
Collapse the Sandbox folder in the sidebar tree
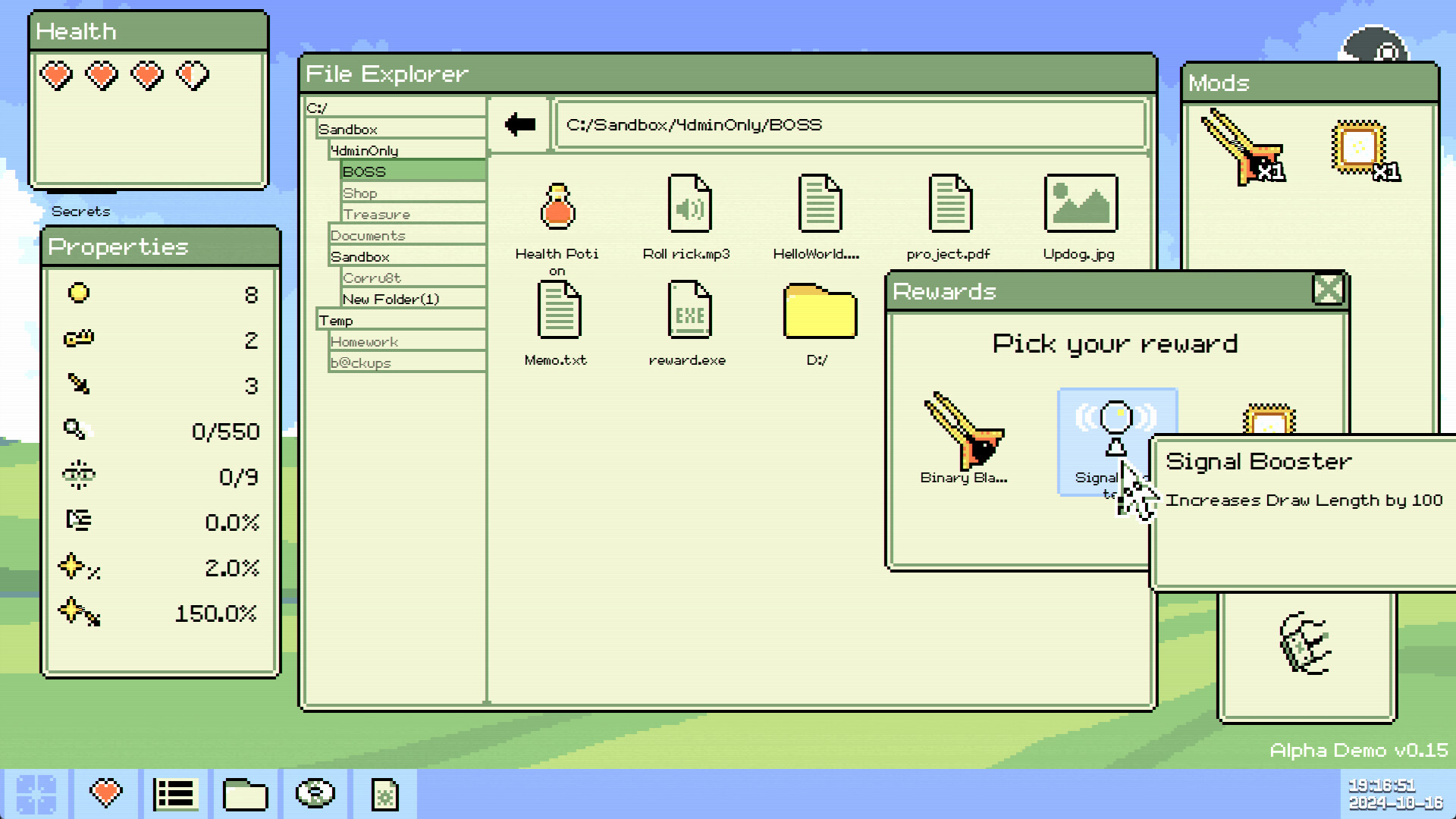pyautogui.click(x=348, y=129)
